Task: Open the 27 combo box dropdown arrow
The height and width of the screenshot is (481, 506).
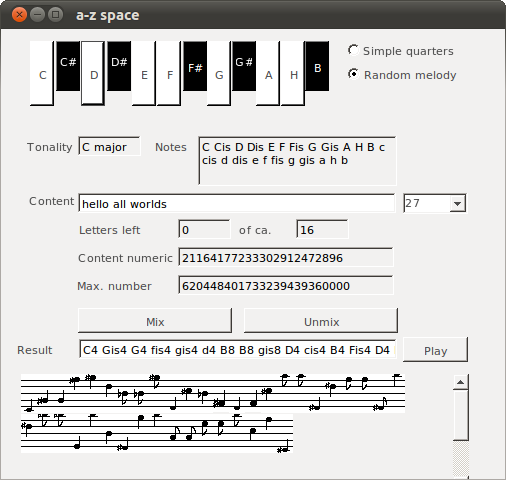Action: coord(457,203)
